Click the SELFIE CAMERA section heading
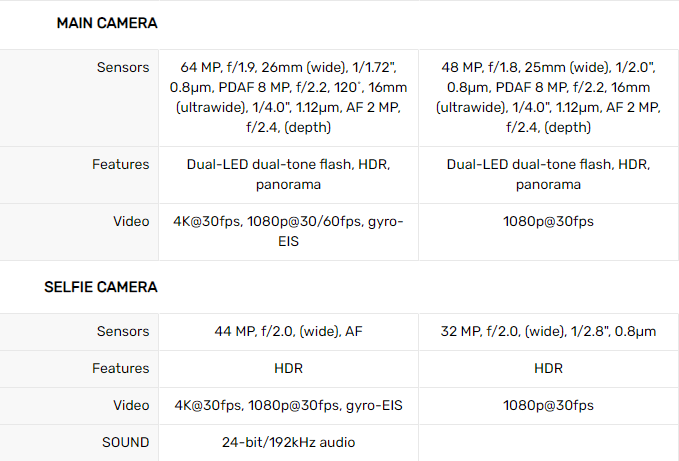679x461 pixels. pos(100,287)
